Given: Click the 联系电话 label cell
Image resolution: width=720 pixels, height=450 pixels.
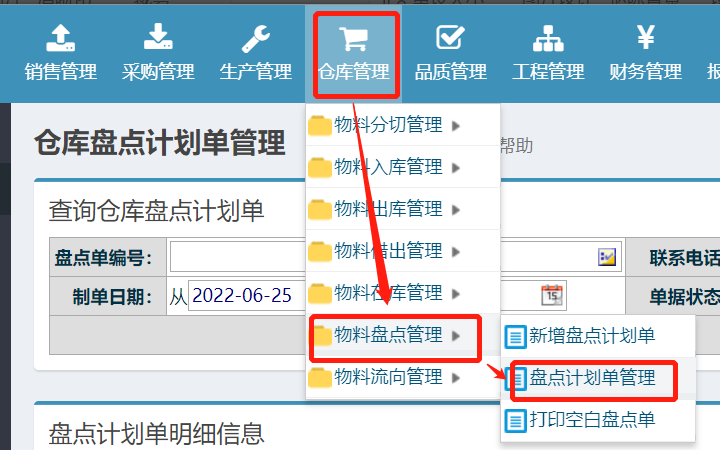Looking at the screenshot, I should (x=673, y=258).
